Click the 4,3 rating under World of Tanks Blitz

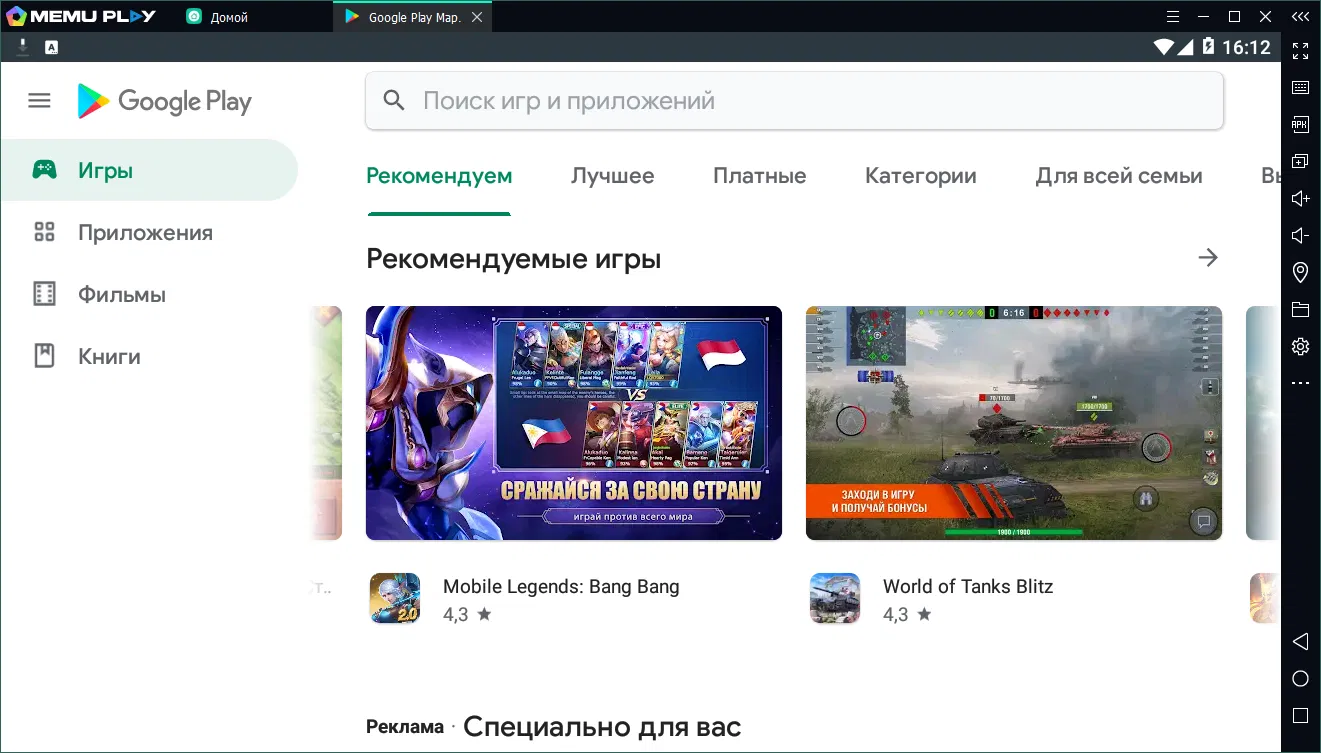(907, 614)
